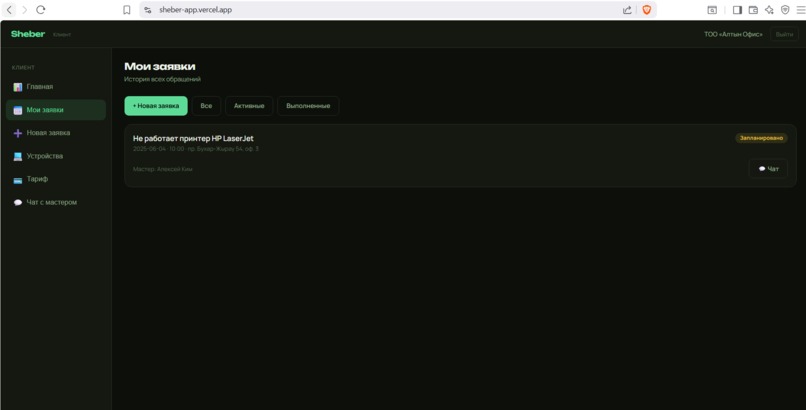Screen dimensions: 806x410
Task: Click the История всех обращений subtitle
Action: pos(162,80)
